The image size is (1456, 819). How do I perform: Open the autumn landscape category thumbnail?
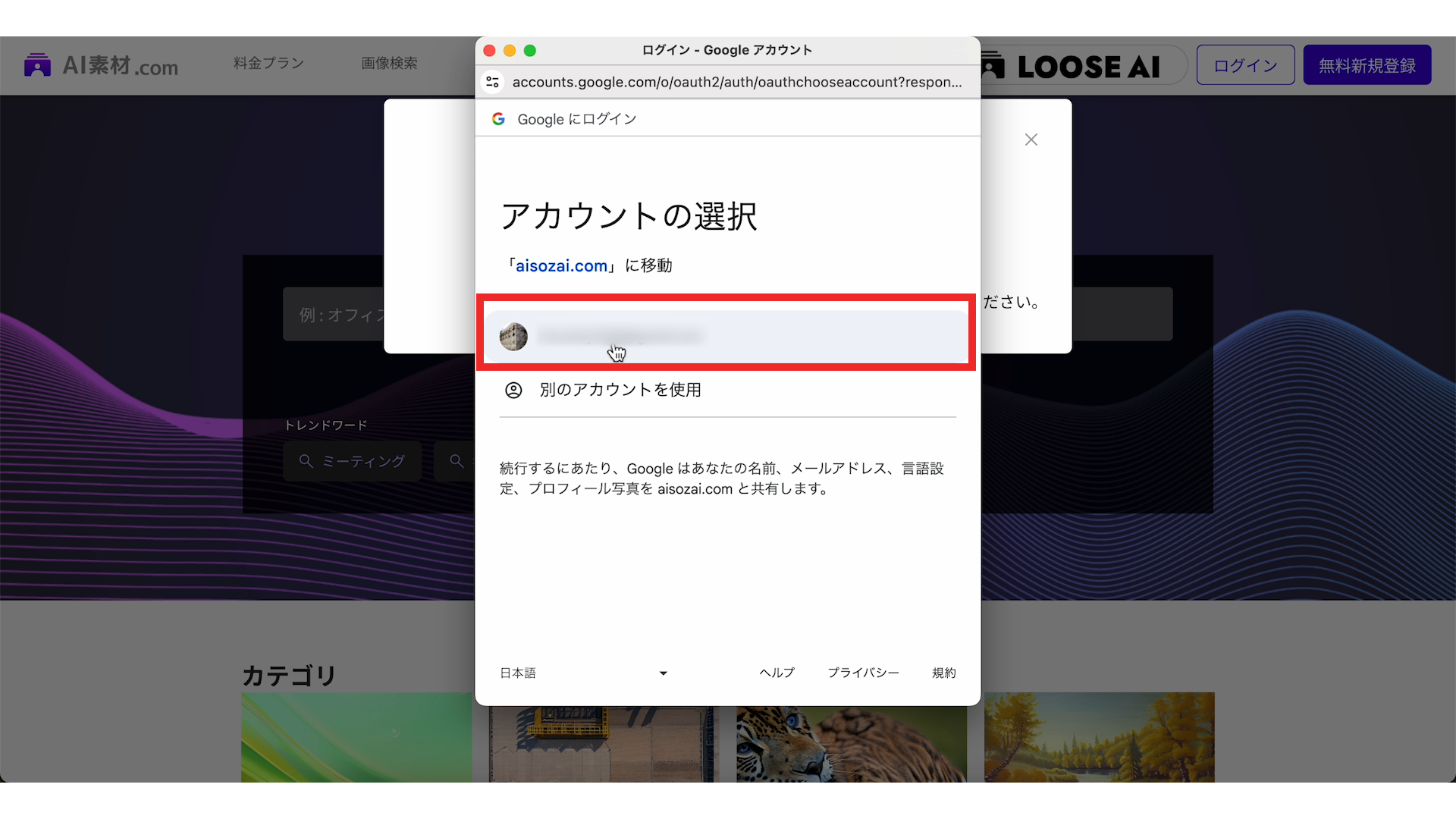click(1100, 736)
